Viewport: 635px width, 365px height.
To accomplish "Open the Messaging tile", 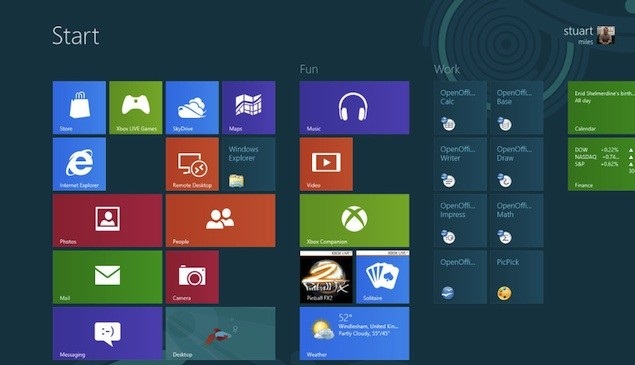I will pos(107,333).
